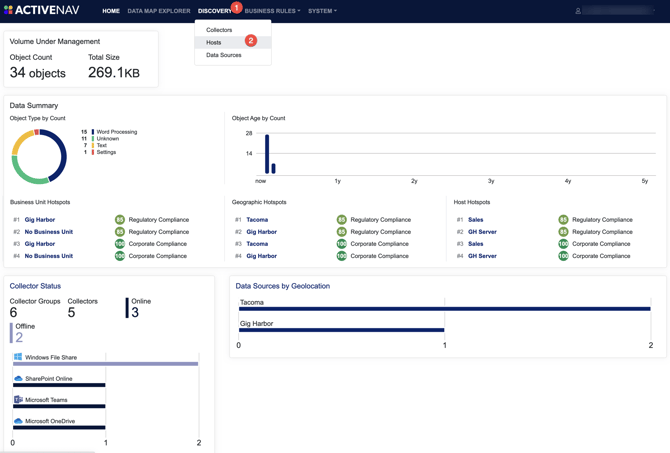Click the Windows File Share bar
670x453 pixels.
click(106, 364)
